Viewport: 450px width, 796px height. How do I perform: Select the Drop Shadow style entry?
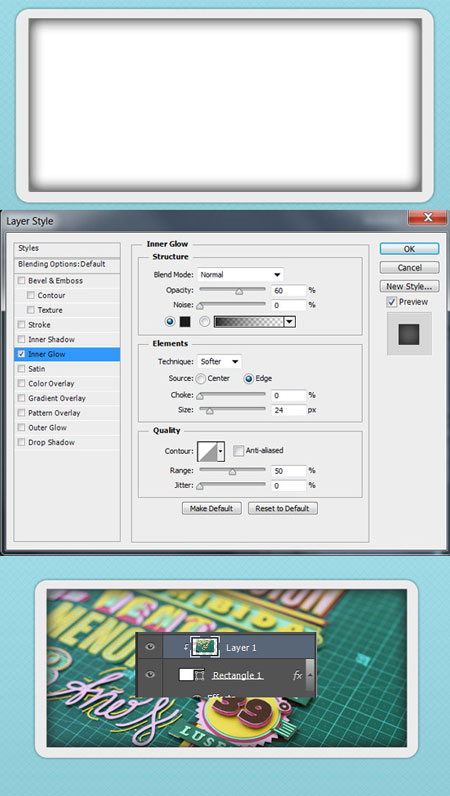[x=67, y=443]
